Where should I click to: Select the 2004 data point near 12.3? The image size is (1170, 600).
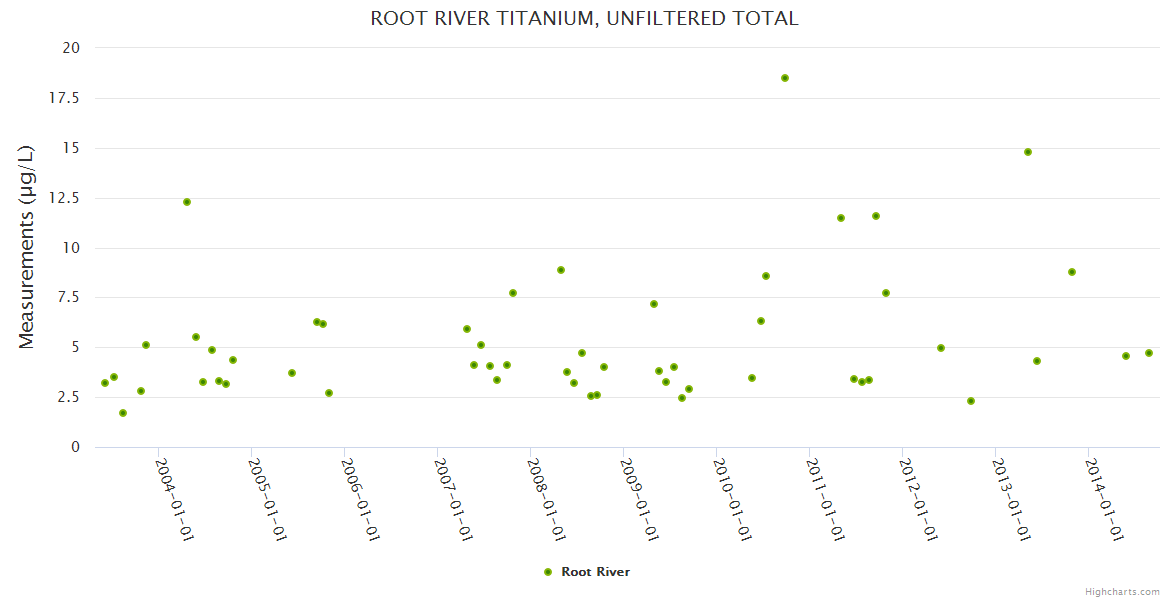[187, 202]
